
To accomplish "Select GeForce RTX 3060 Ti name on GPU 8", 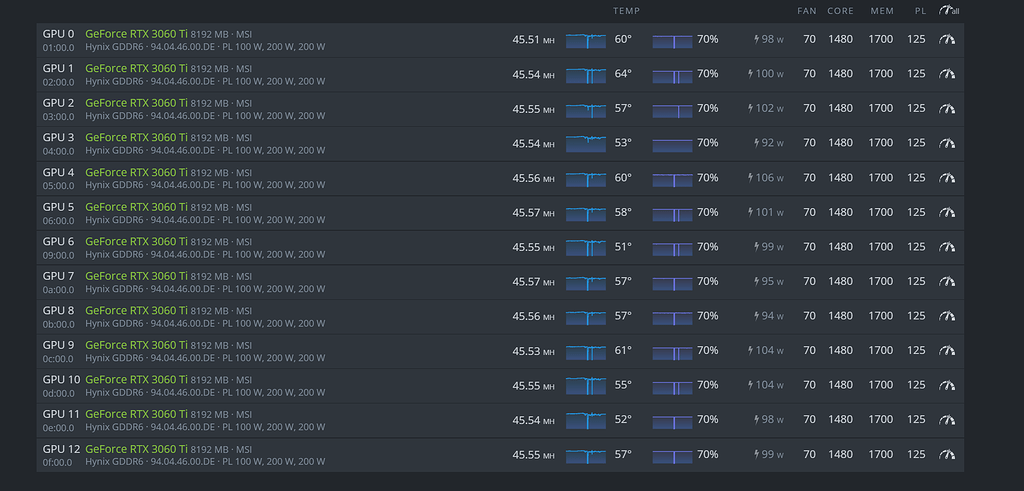I will 136,310.
